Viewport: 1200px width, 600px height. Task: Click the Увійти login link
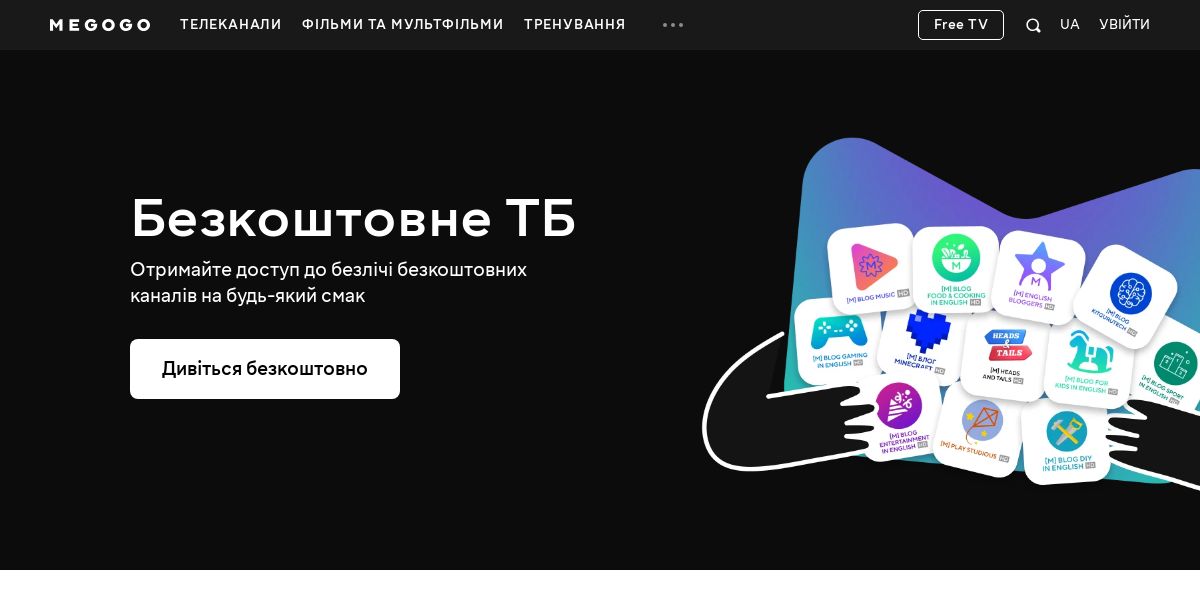click(x=1125, y=25)
